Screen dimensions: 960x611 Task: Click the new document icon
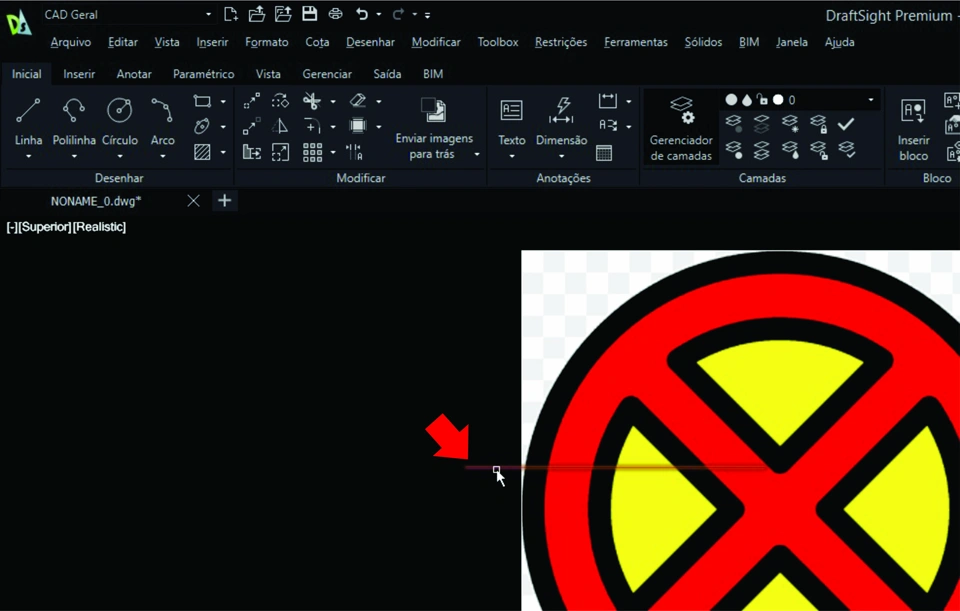231,14
